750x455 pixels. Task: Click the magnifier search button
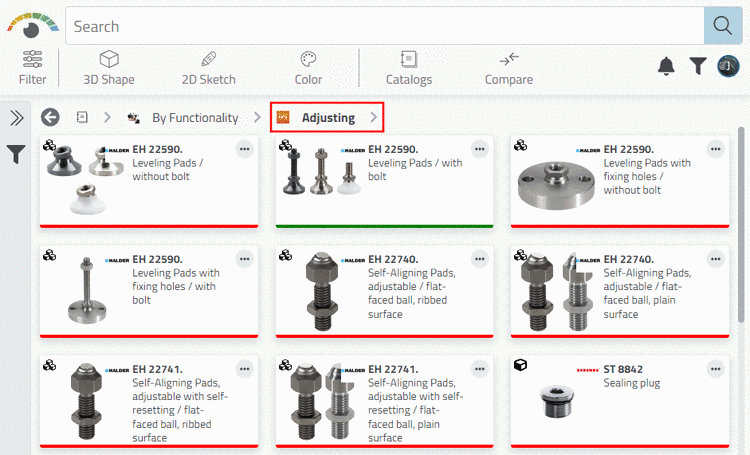(722, 26)
